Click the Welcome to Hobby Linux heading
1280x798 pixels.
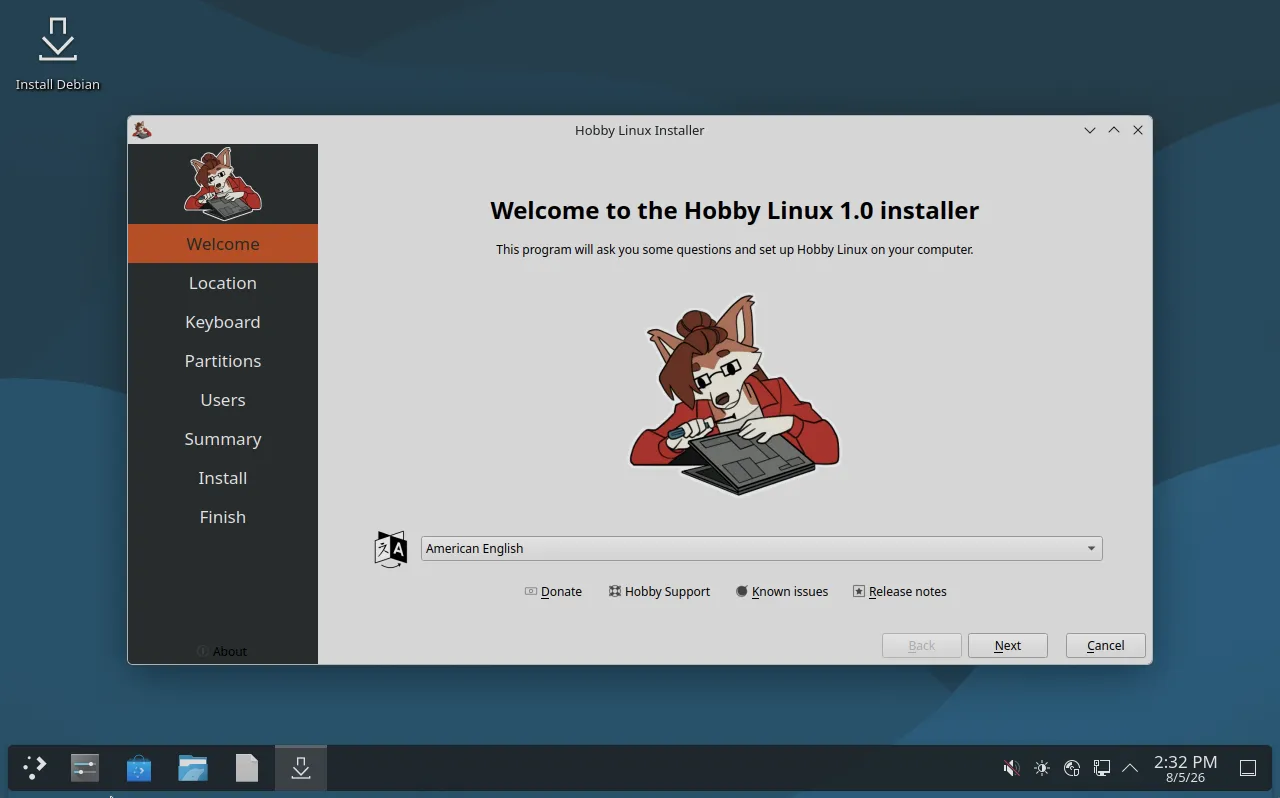pos(735,211)
